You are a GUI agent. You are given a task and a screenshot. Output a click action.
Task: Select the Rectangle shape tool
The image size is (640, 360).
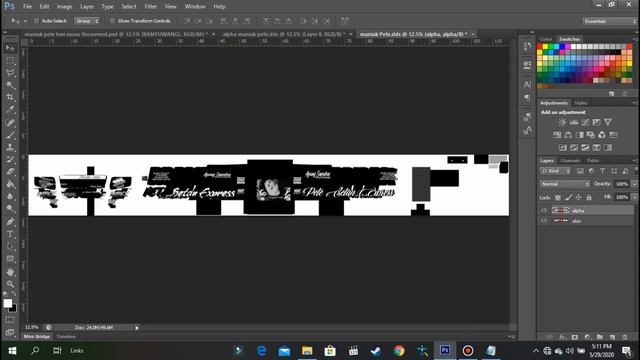10,259
